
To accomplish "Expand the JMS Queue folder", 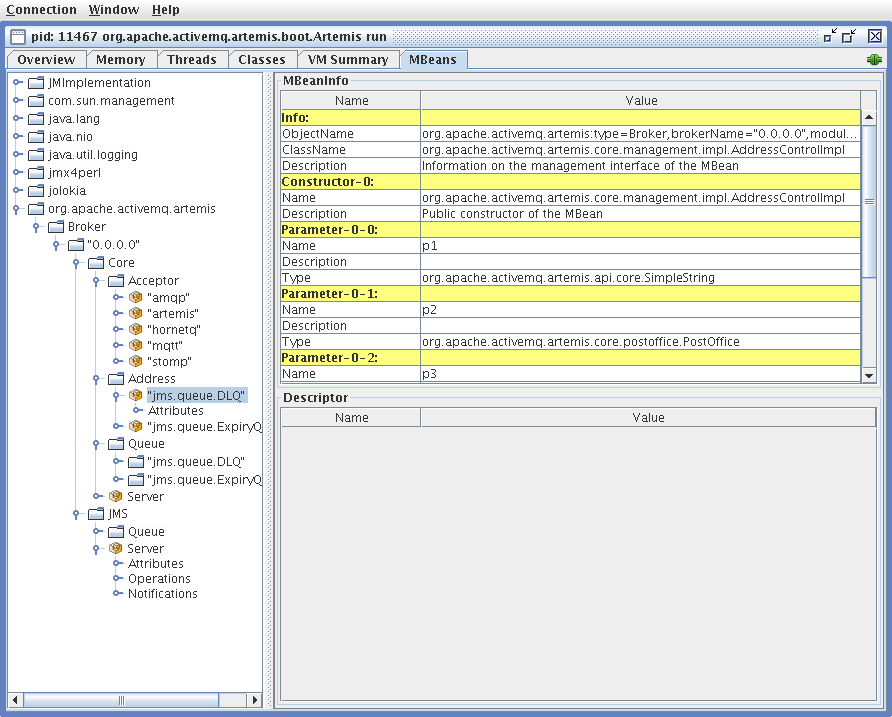I will pyautogui.click(x=97, y=532).
